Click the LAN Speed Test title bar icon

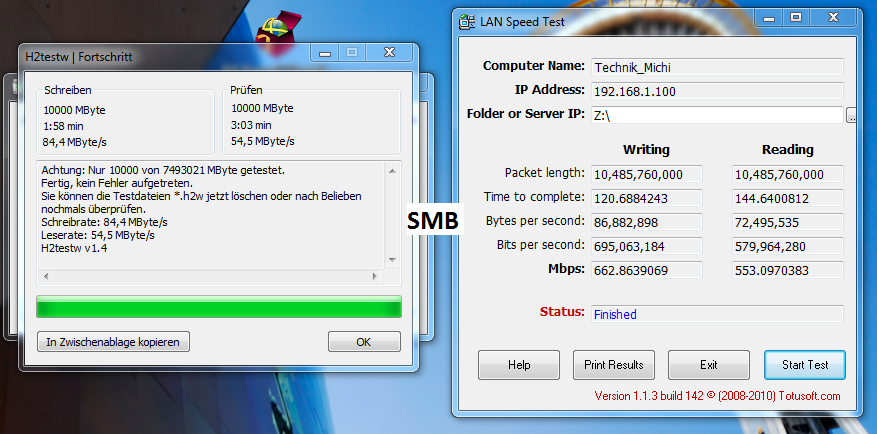467,22
